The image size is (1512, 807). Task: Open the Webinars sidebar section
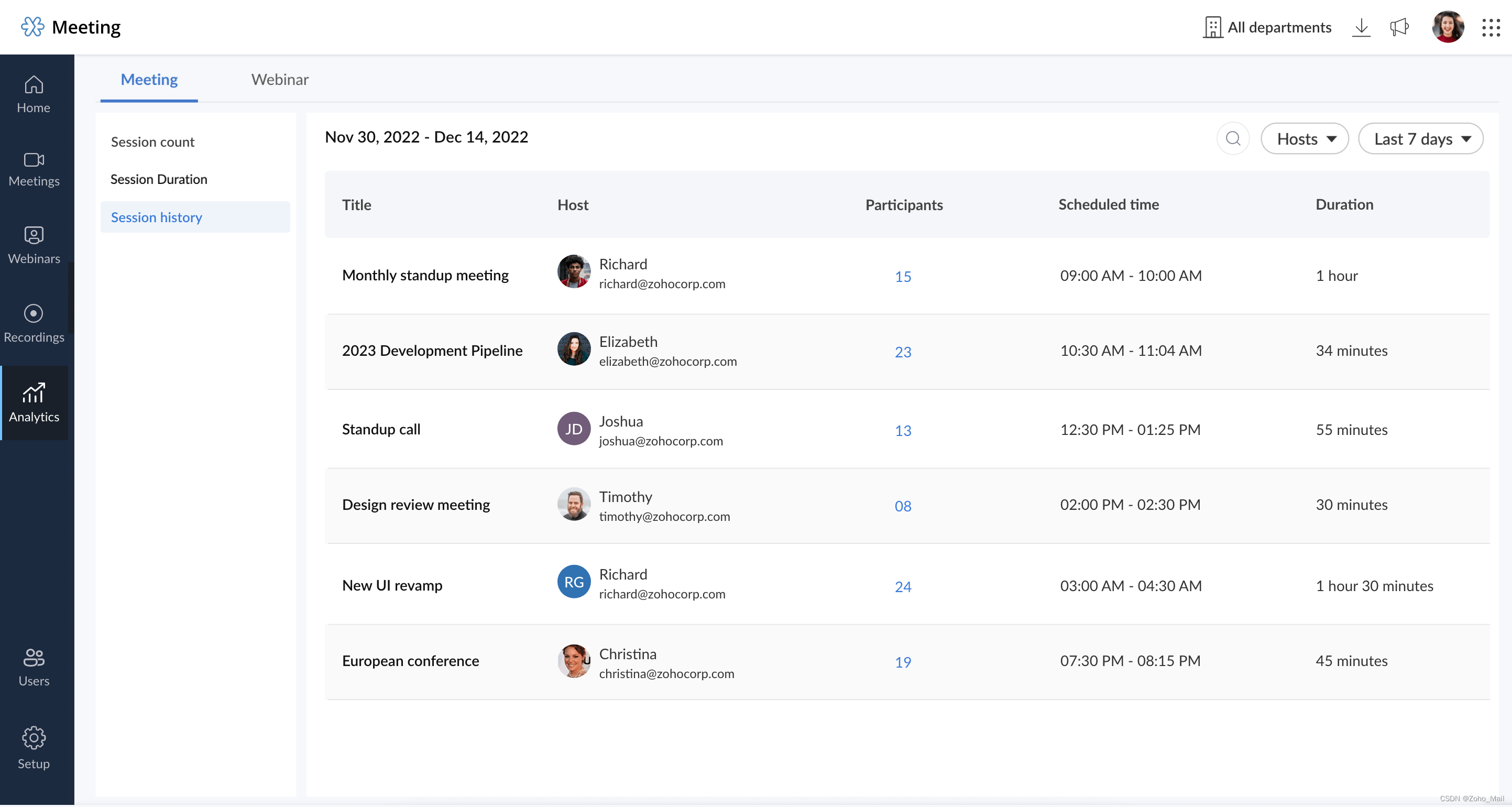[x=34, y=245]
